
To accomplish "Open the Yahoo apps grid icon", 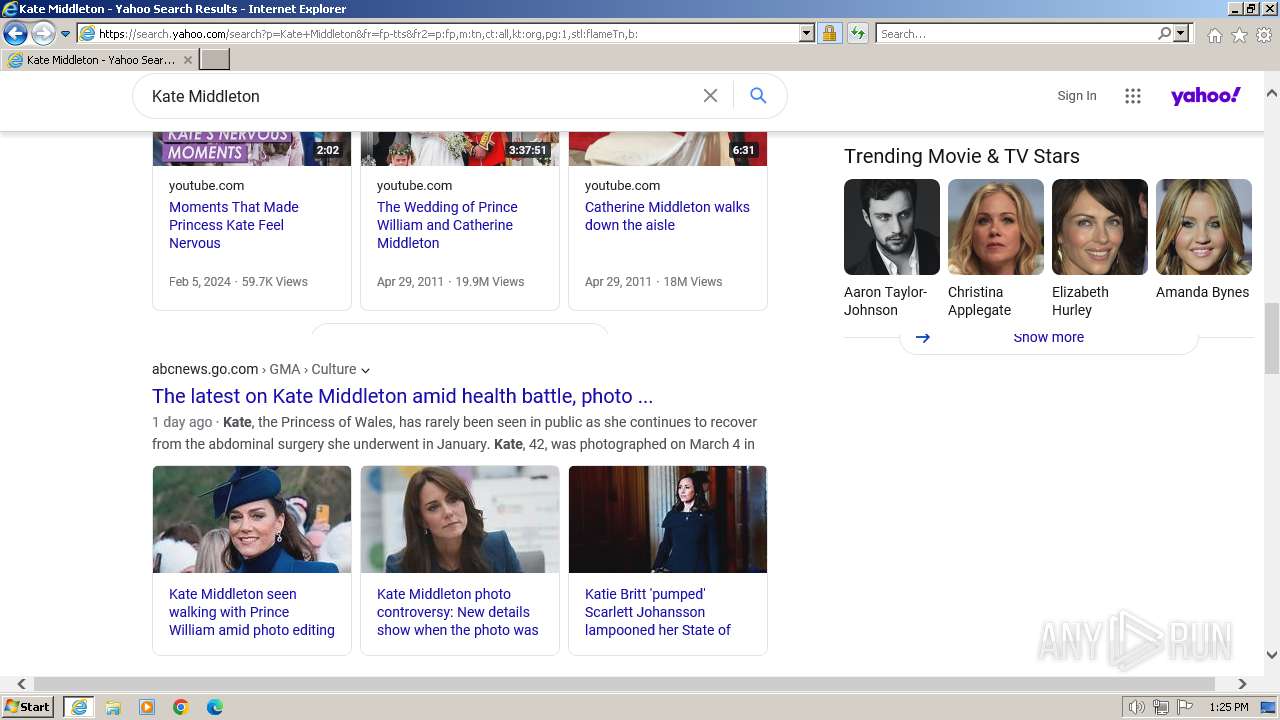I will click(1133, 96).
